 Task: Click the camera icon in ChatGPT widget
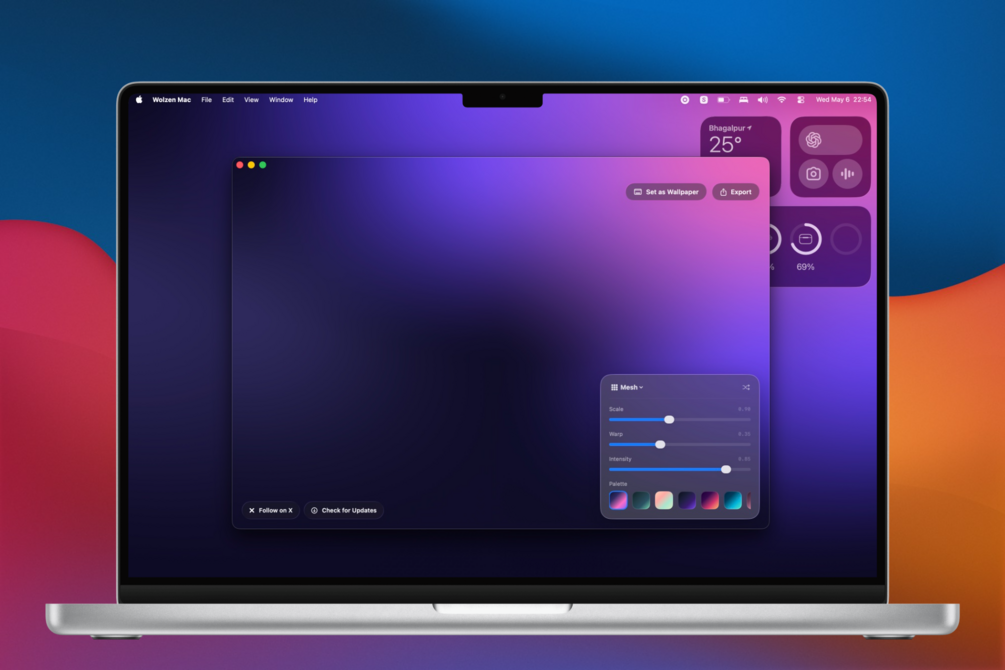[813, 174]
